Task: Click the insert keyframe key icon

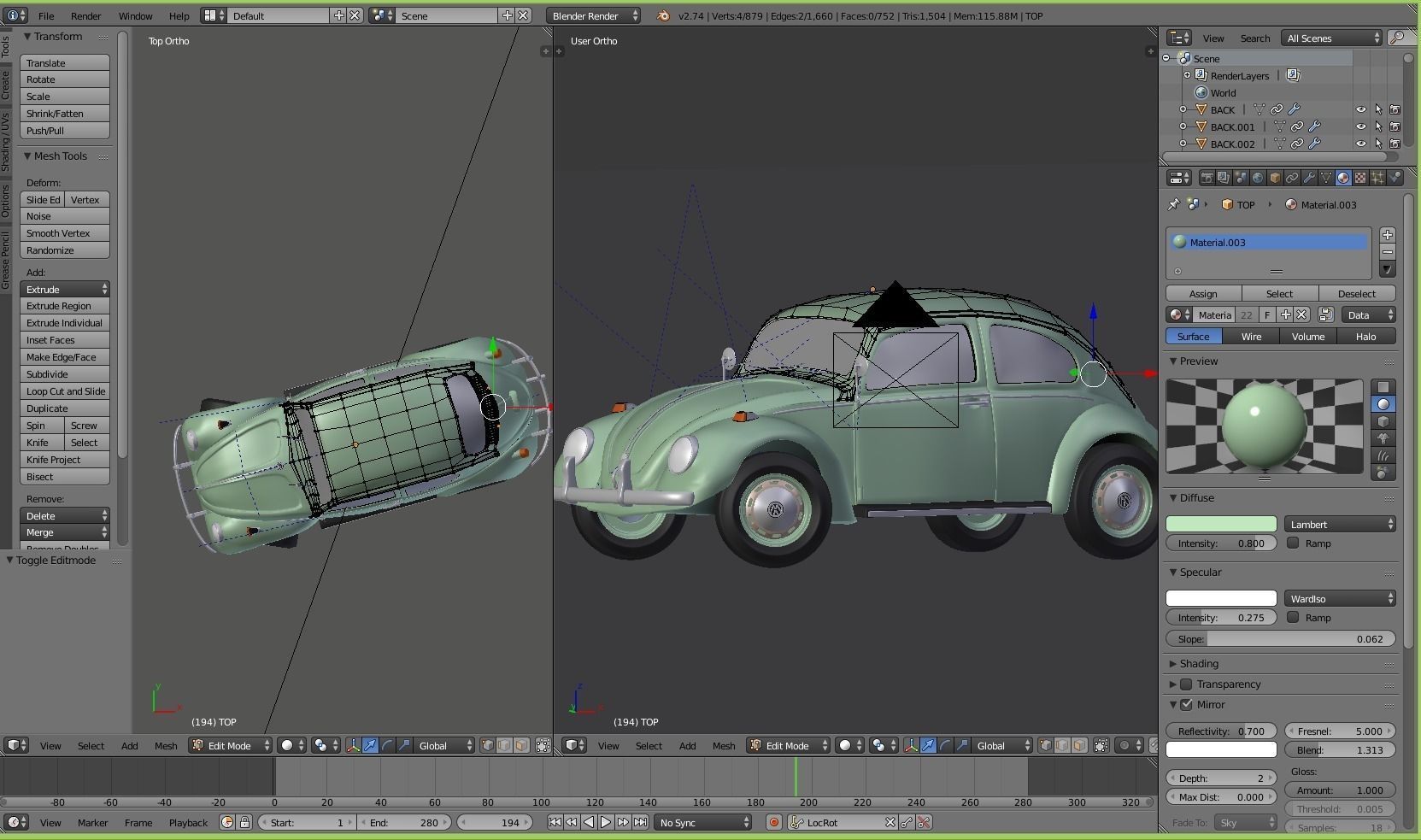Action: (x=907, y=822)
